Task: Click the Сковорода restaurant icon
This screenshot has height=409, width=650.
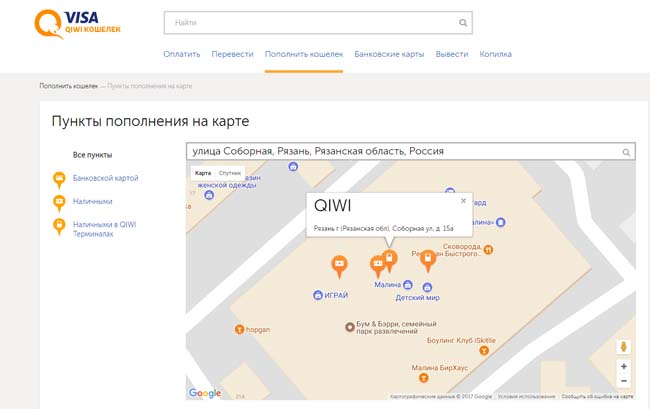Action: [488, 249]
